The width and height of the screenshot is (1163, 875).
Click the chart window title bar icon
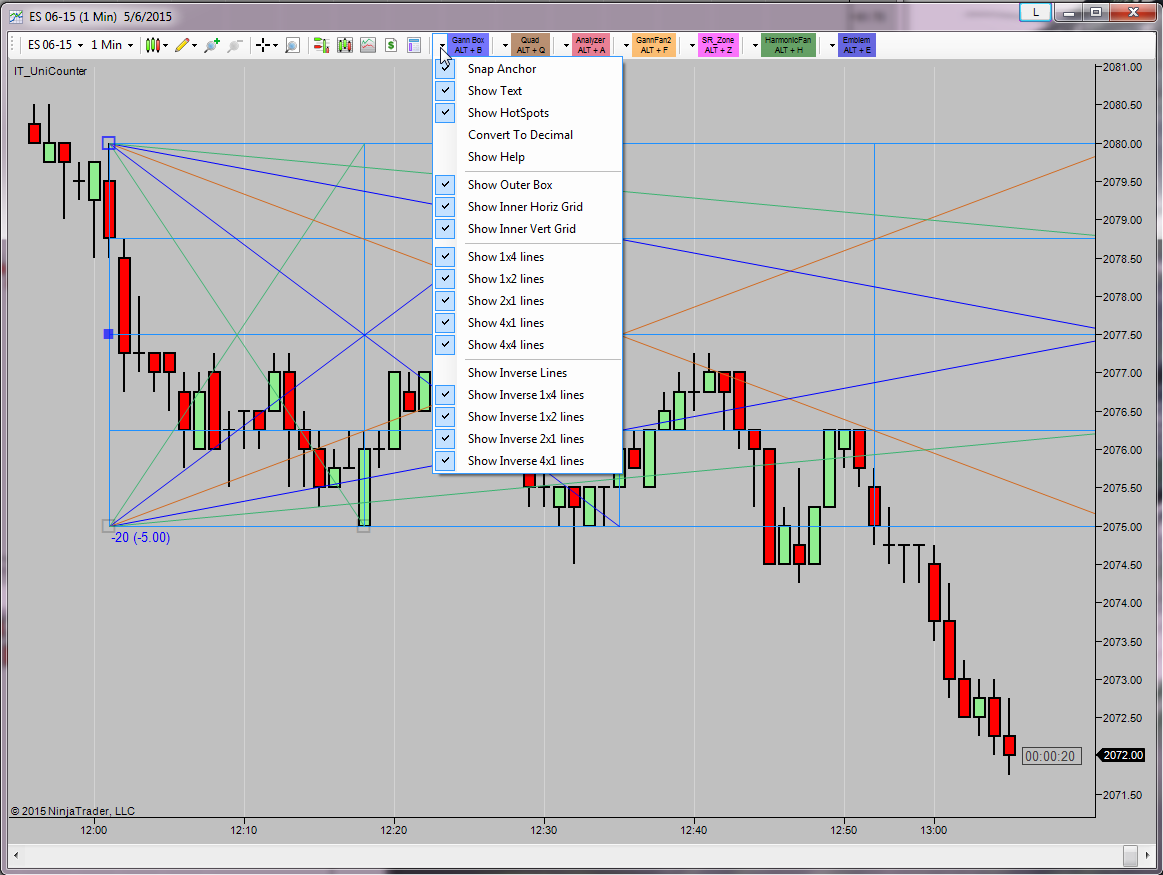point(16,16)
